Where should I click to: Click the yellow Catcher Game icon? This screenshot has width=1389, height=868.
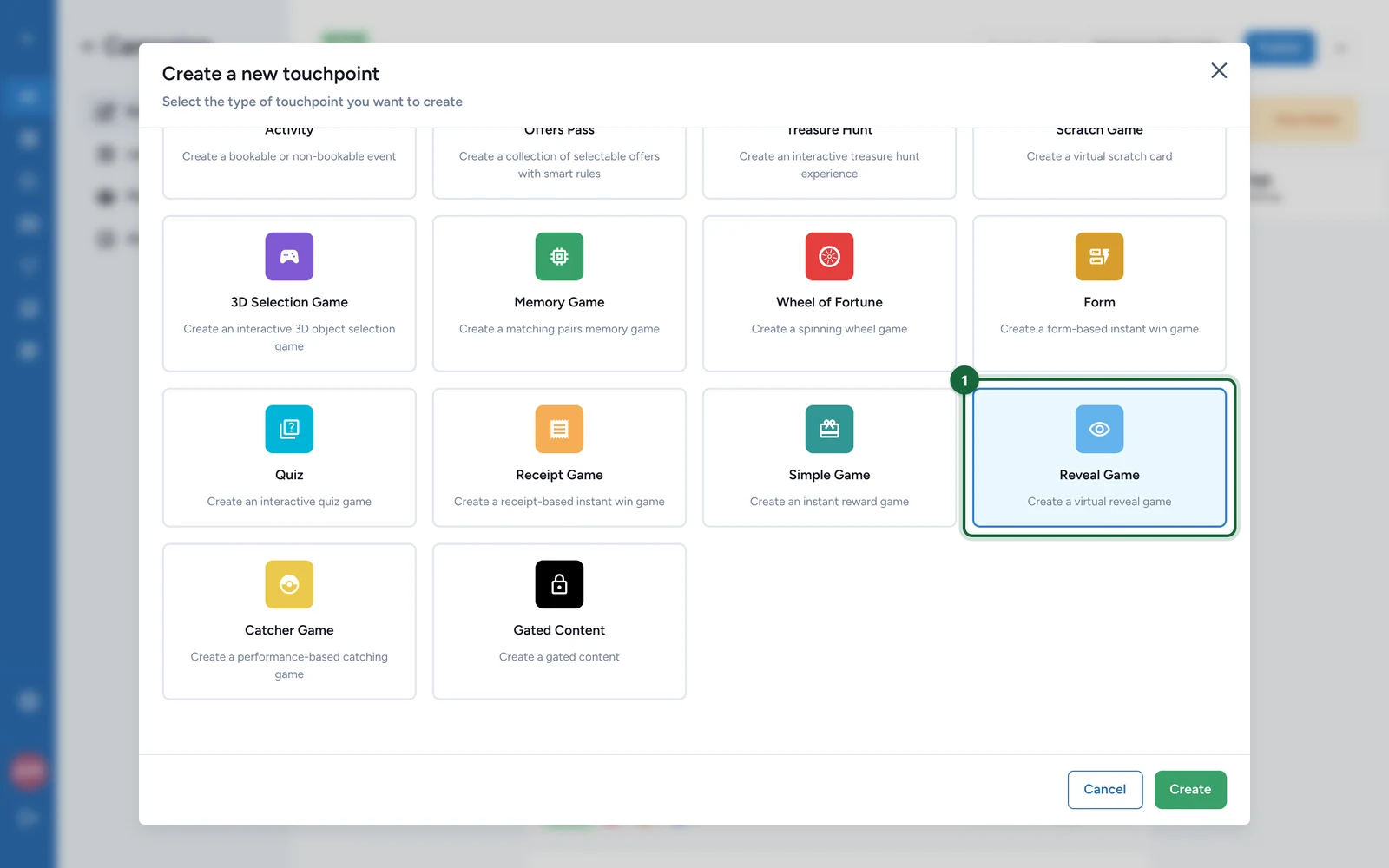tap(289, 584)
